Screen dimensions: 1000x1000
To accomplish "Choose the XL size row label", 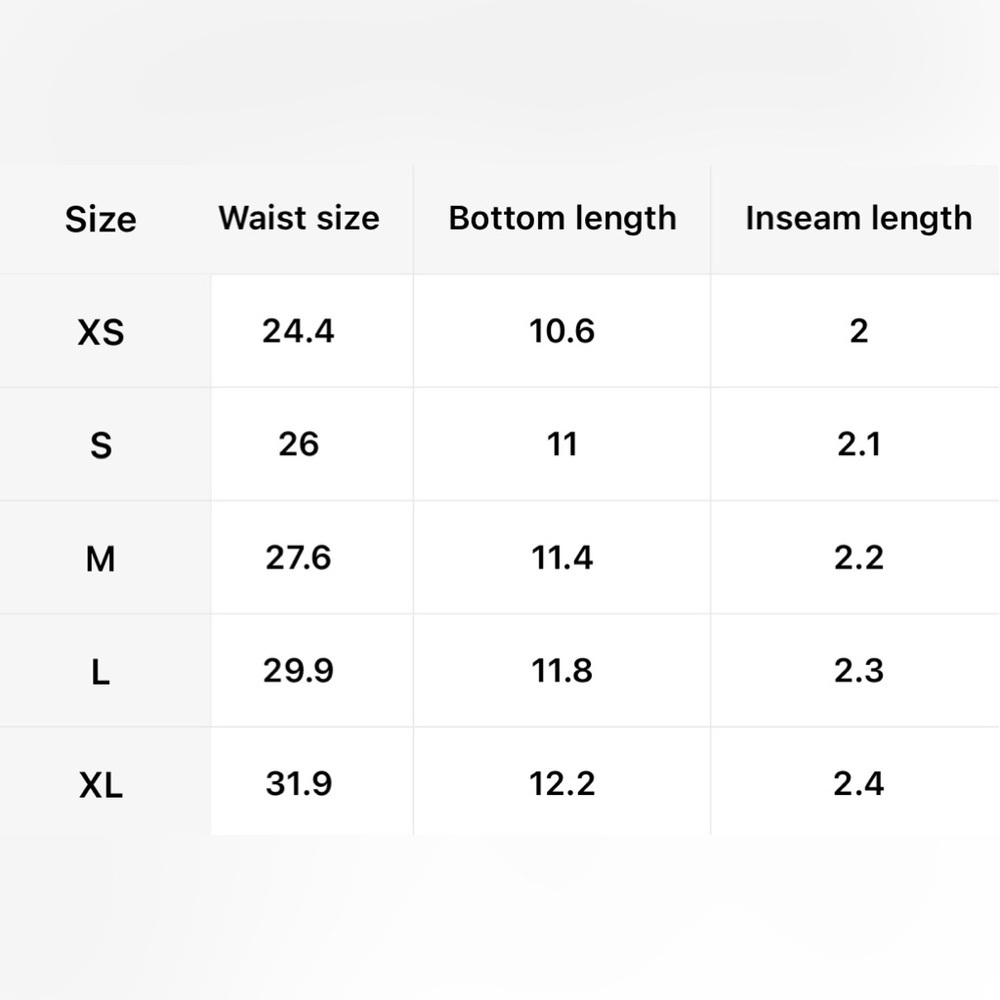I will (x=101, y=785).
